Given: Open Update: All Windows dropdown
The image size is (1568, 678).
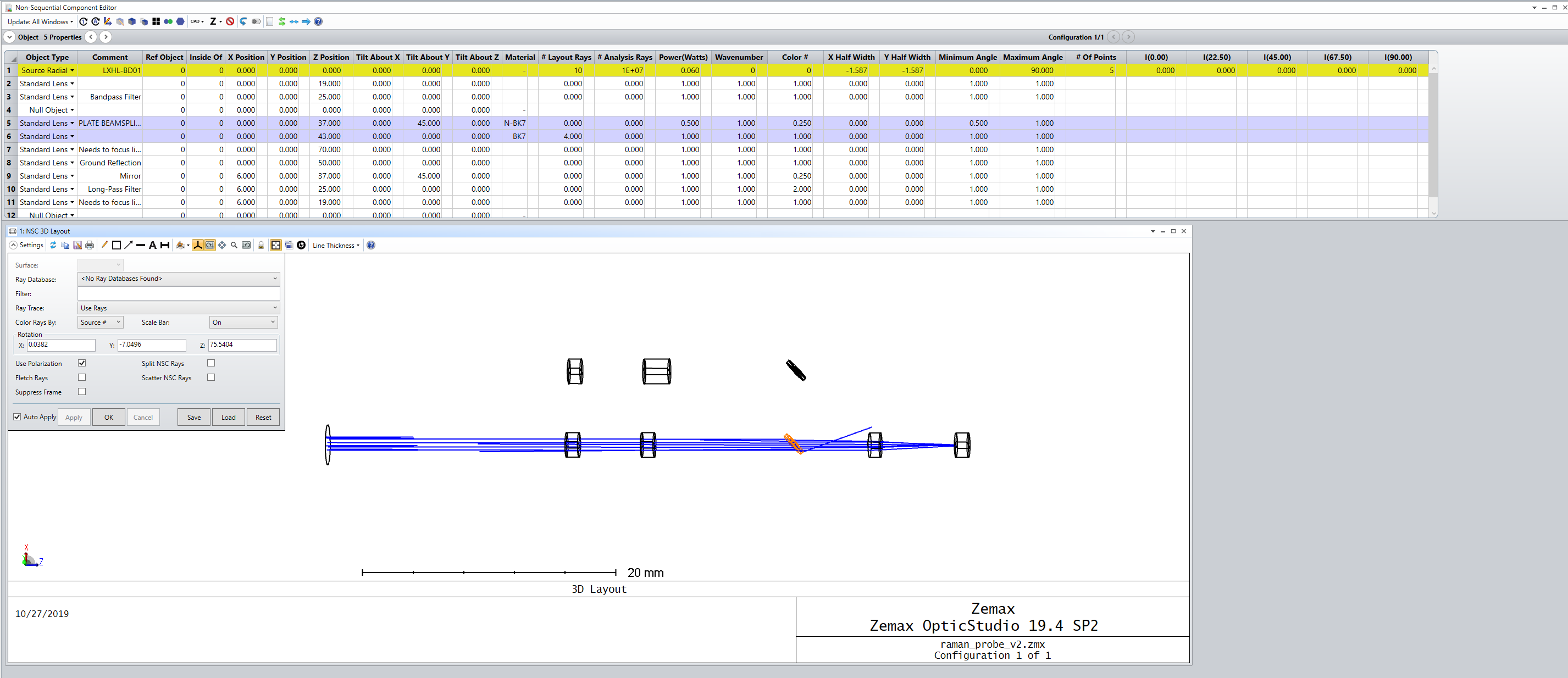Looking at the screenshot, I should (40, 21).
